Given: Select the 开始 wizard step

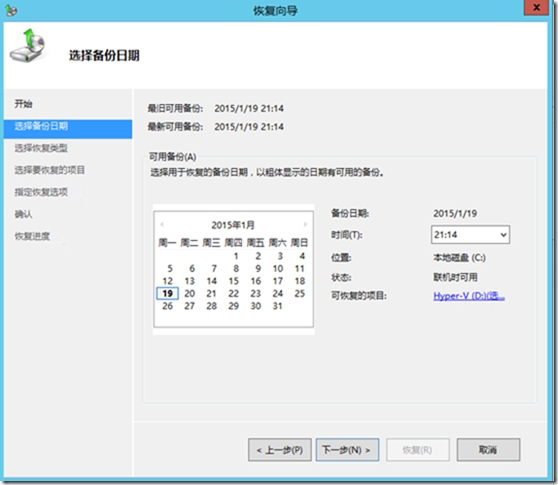Looking at the screenshot, I should point(23,104).
